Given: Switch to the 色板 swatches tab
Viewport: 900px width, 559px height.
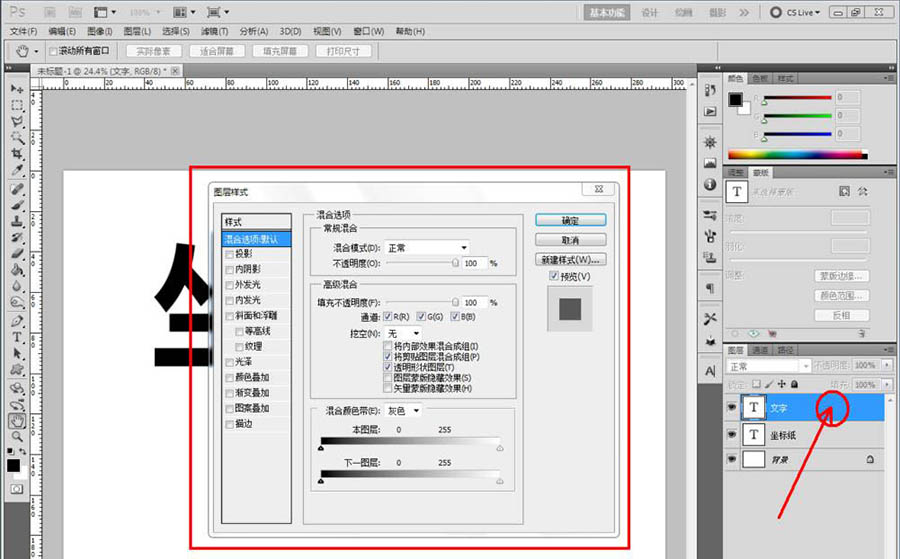Looking at the screenshot, I should (759, 79).
